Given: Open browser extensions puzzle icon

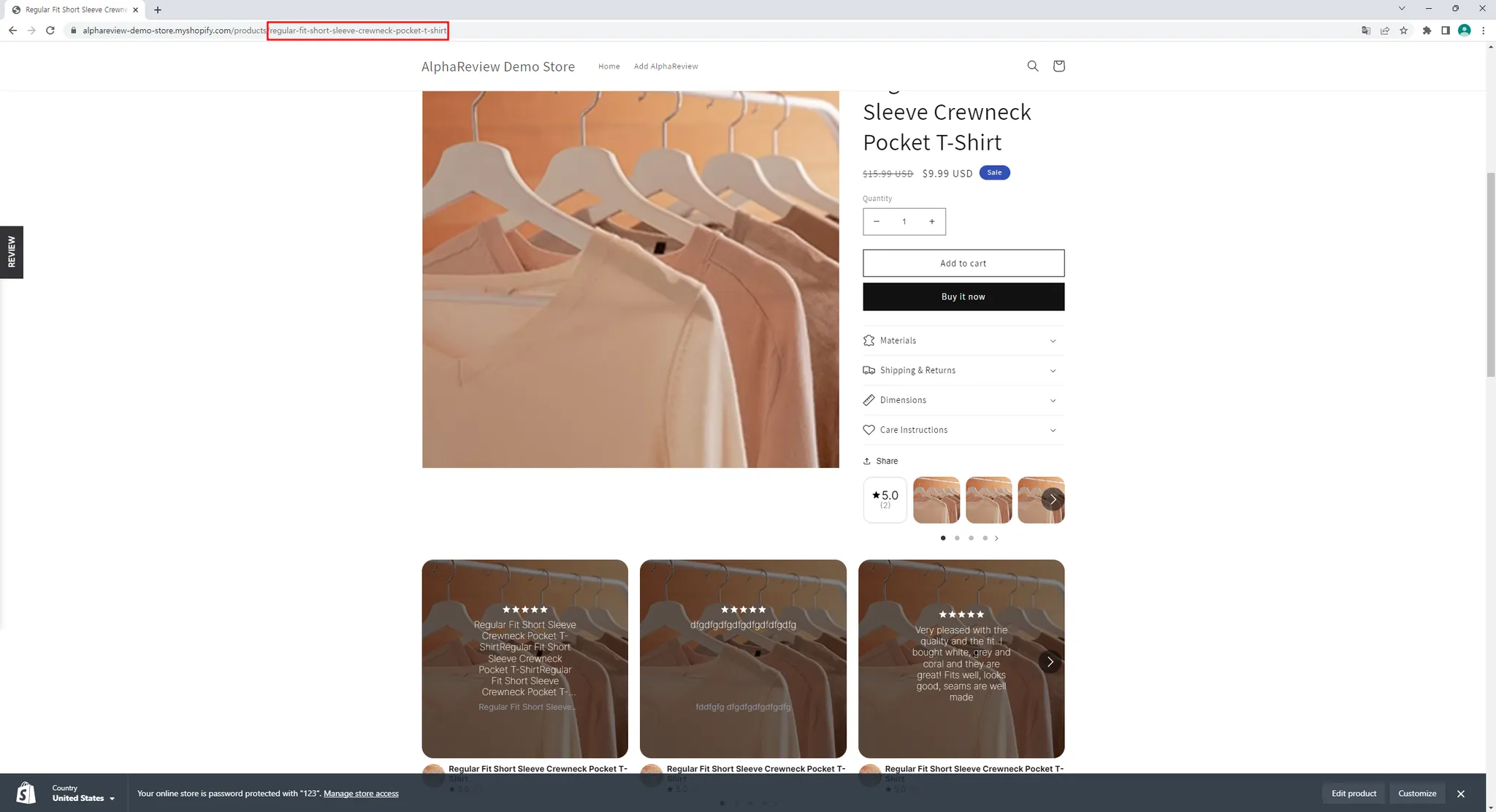Looking at the screenshot, I should (x=1427, y=31).
